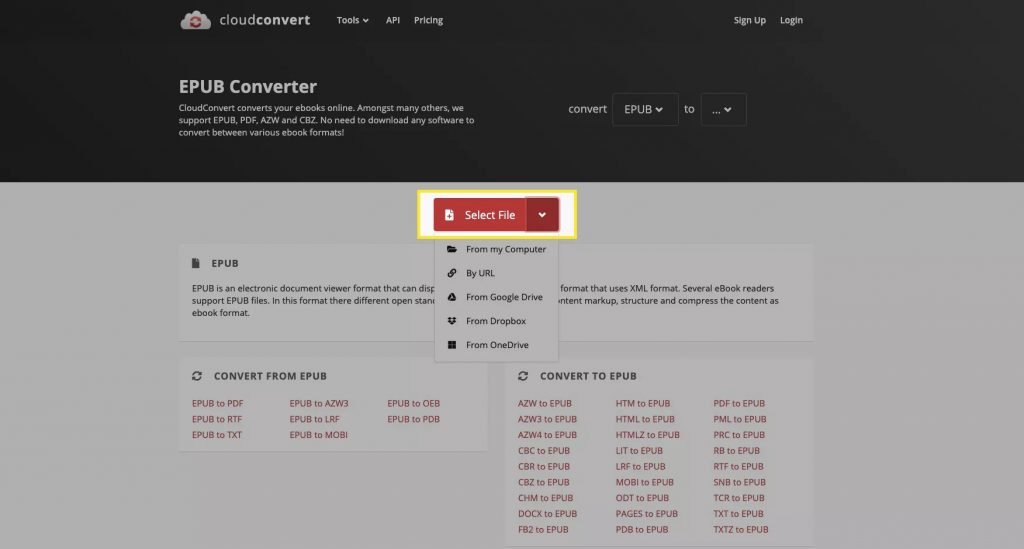Screen dimensions: 1024x549
Task: Open the target format '...' dropdown
Action: click(x=723, y=110)
